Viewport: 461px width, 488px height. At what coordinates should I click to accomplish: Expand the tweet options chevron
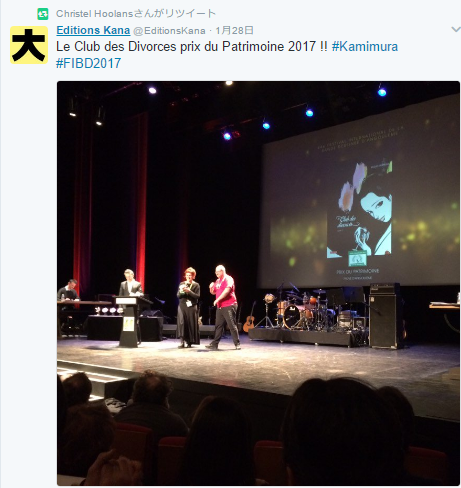coord(456,29)
